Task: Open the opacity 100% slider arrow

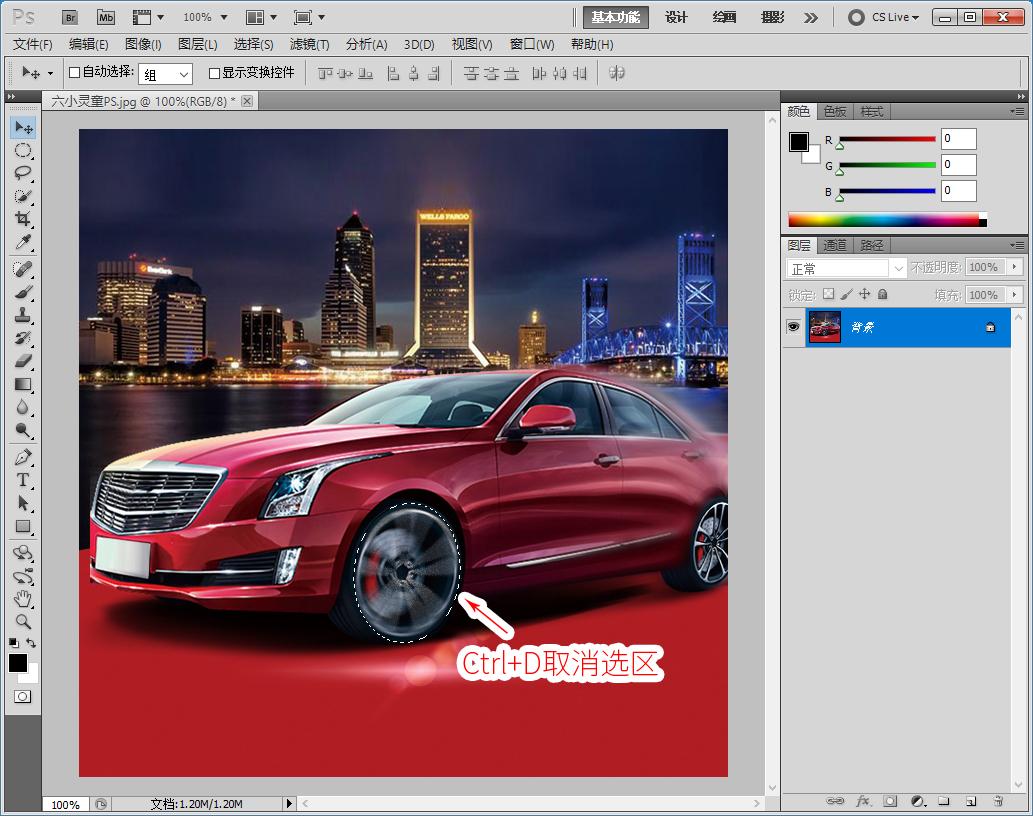Action: point(1015,267)
